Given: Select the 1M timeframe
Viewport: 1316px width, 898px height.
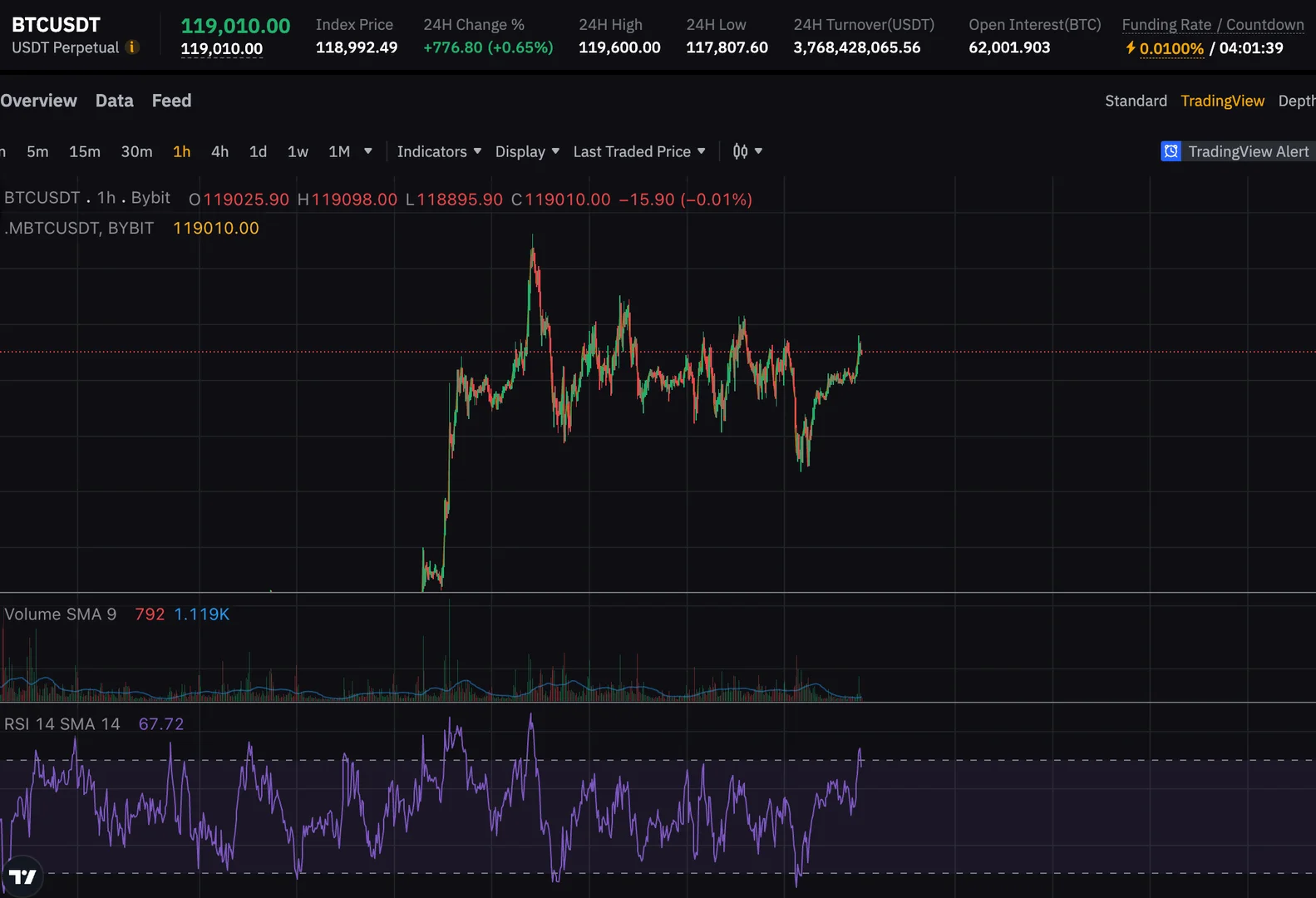Looking at the screenshot, I should 339,151.
